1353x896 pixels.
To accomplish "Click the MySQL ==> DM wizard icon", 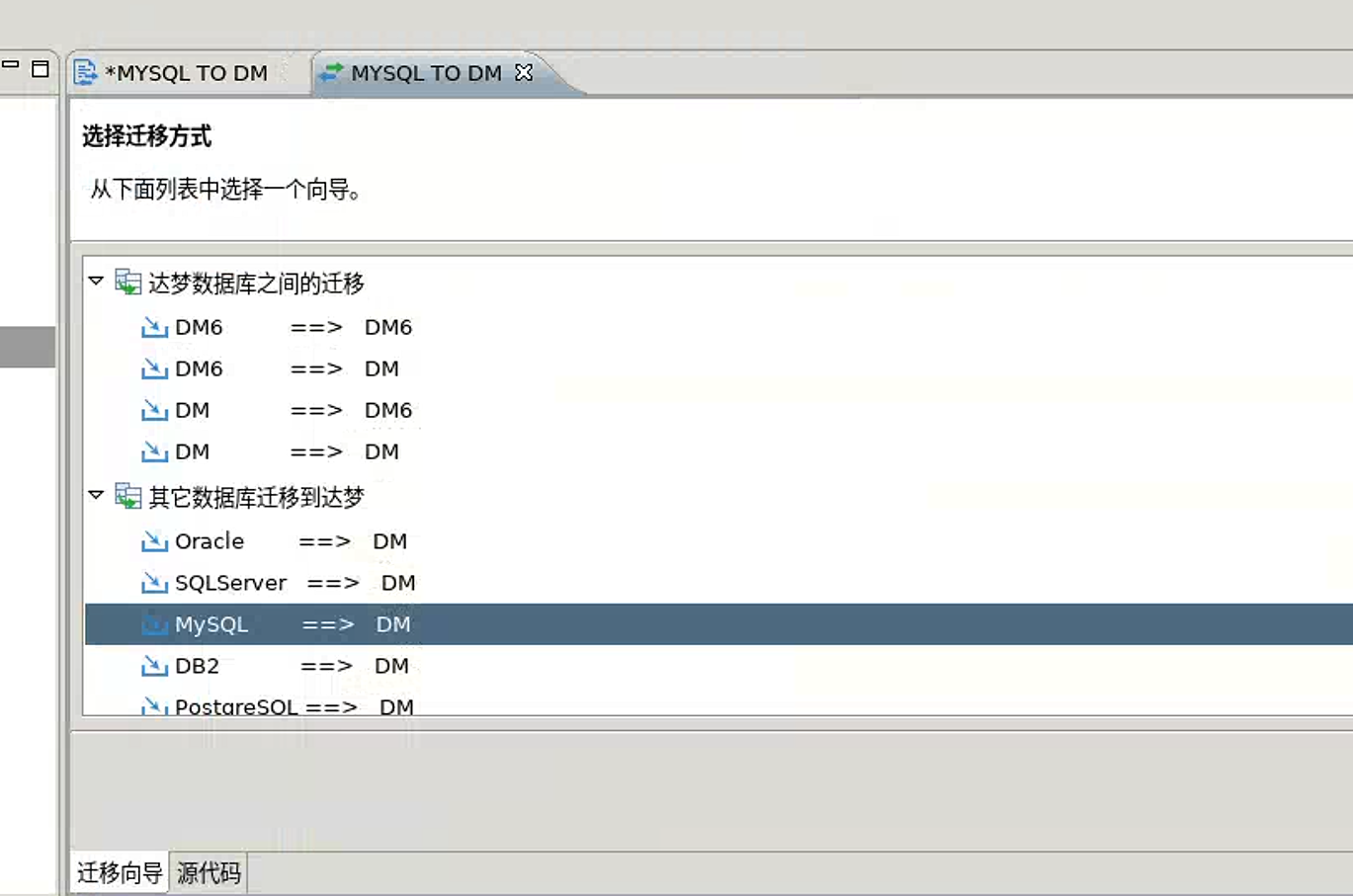I will (x=154, y=624).
